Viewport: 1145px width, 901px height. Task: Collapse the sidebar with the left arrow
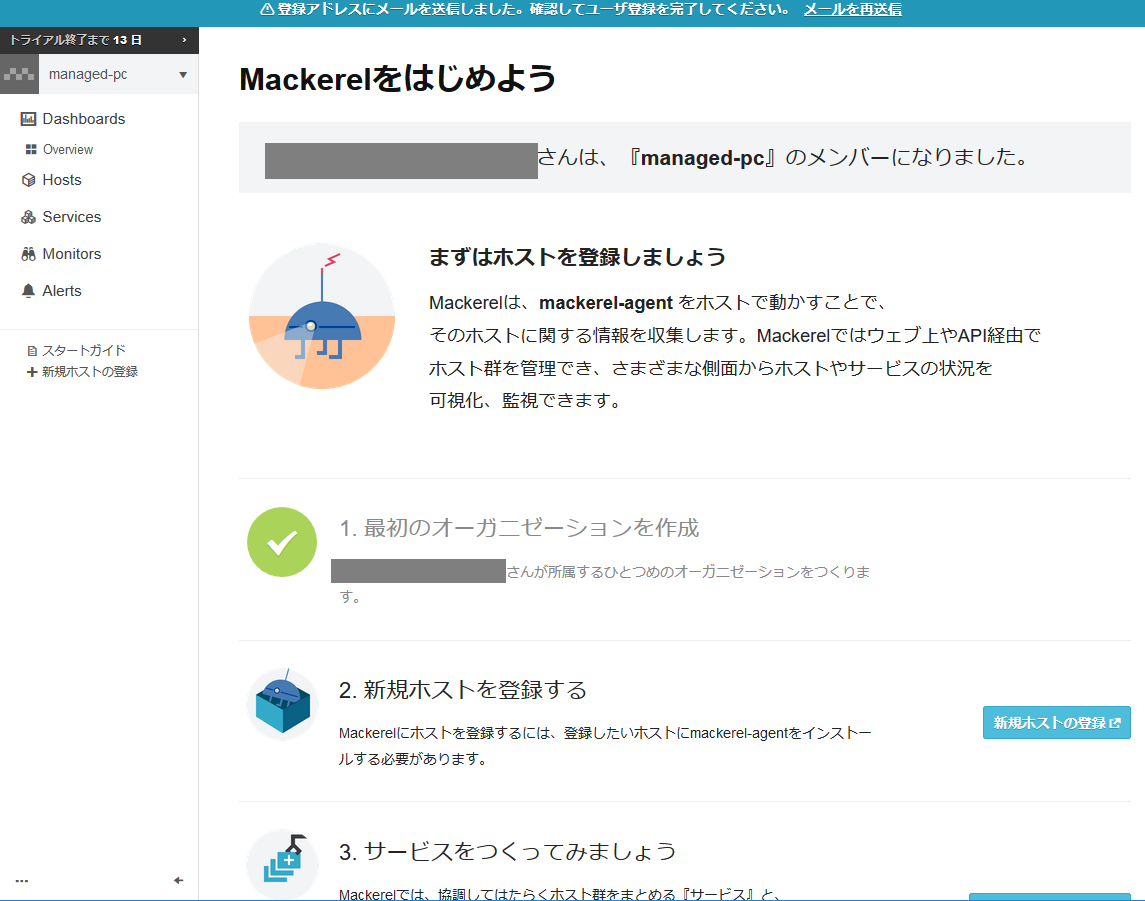[178, 881]
